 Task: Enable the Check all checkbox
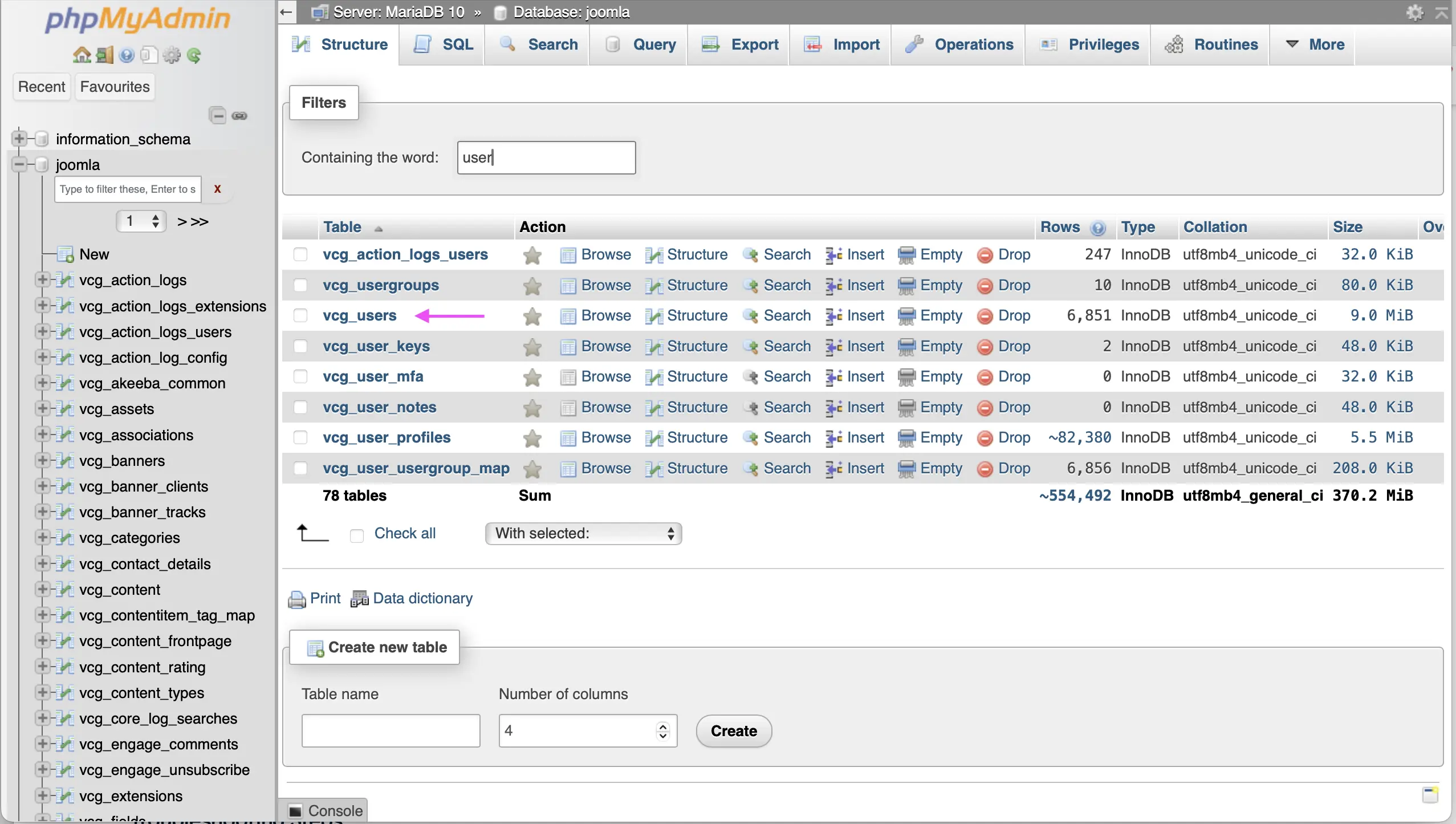coord(357,535)
